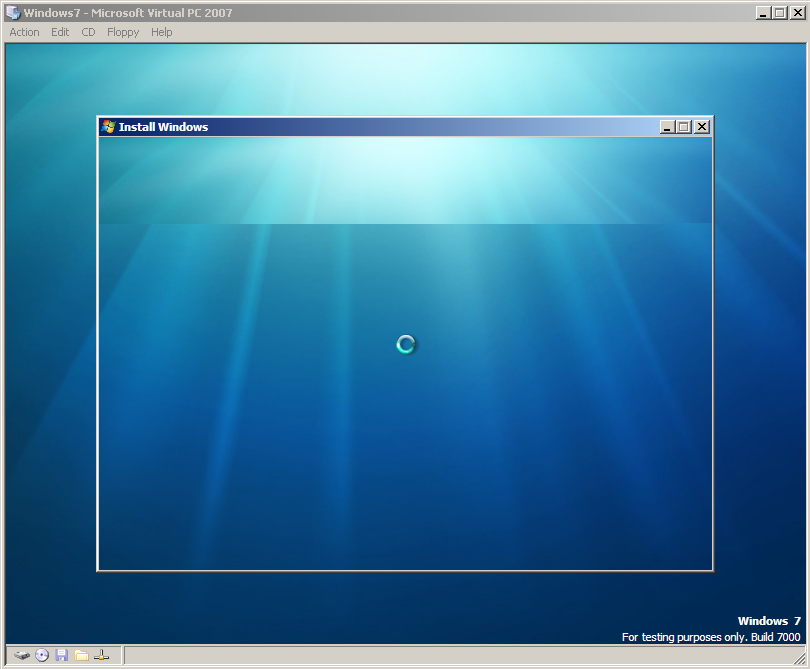This screenshot has width=810, height=669.
Task: Click the CD drive status bar icon
Action: tap(42, 656)
